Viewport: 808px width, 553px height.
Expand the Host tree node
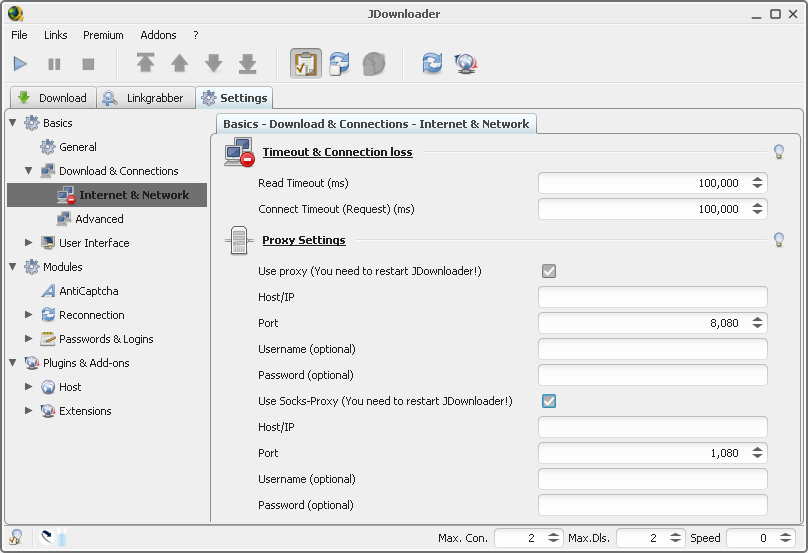pyautogui.click(x=29, y=387)
